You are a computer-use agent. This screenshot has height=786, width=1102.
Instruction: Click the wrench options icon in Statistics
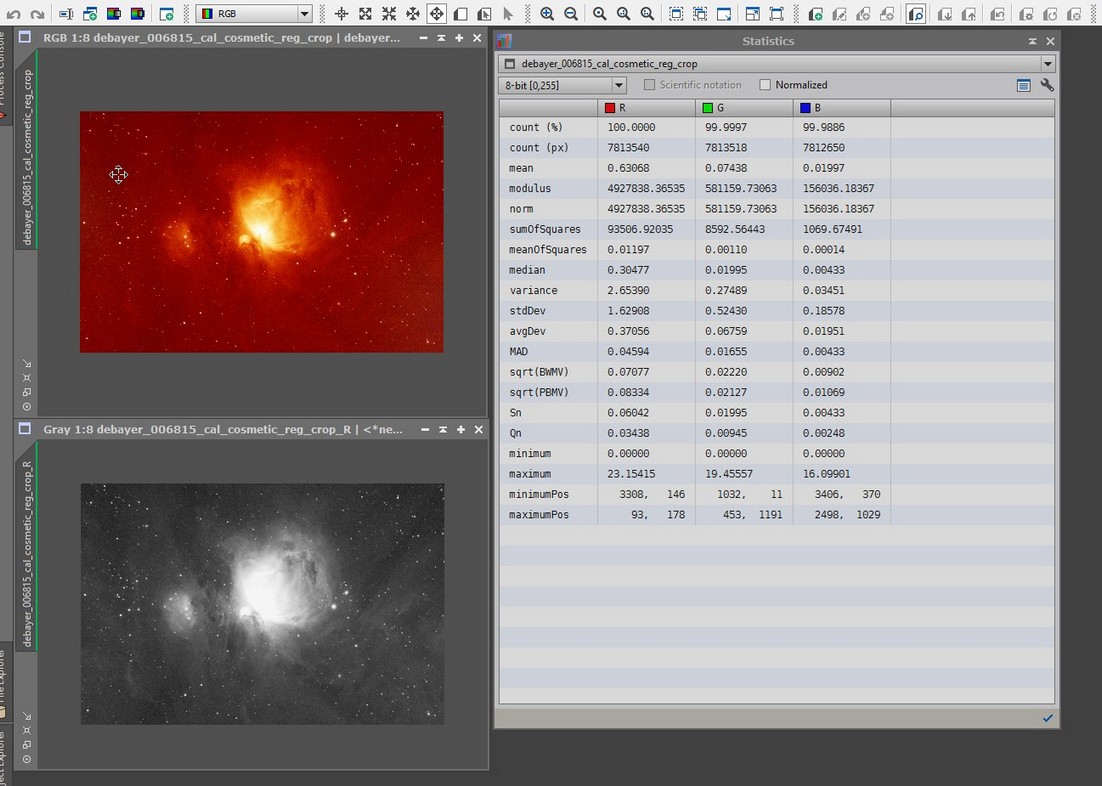coord(1047,85)
